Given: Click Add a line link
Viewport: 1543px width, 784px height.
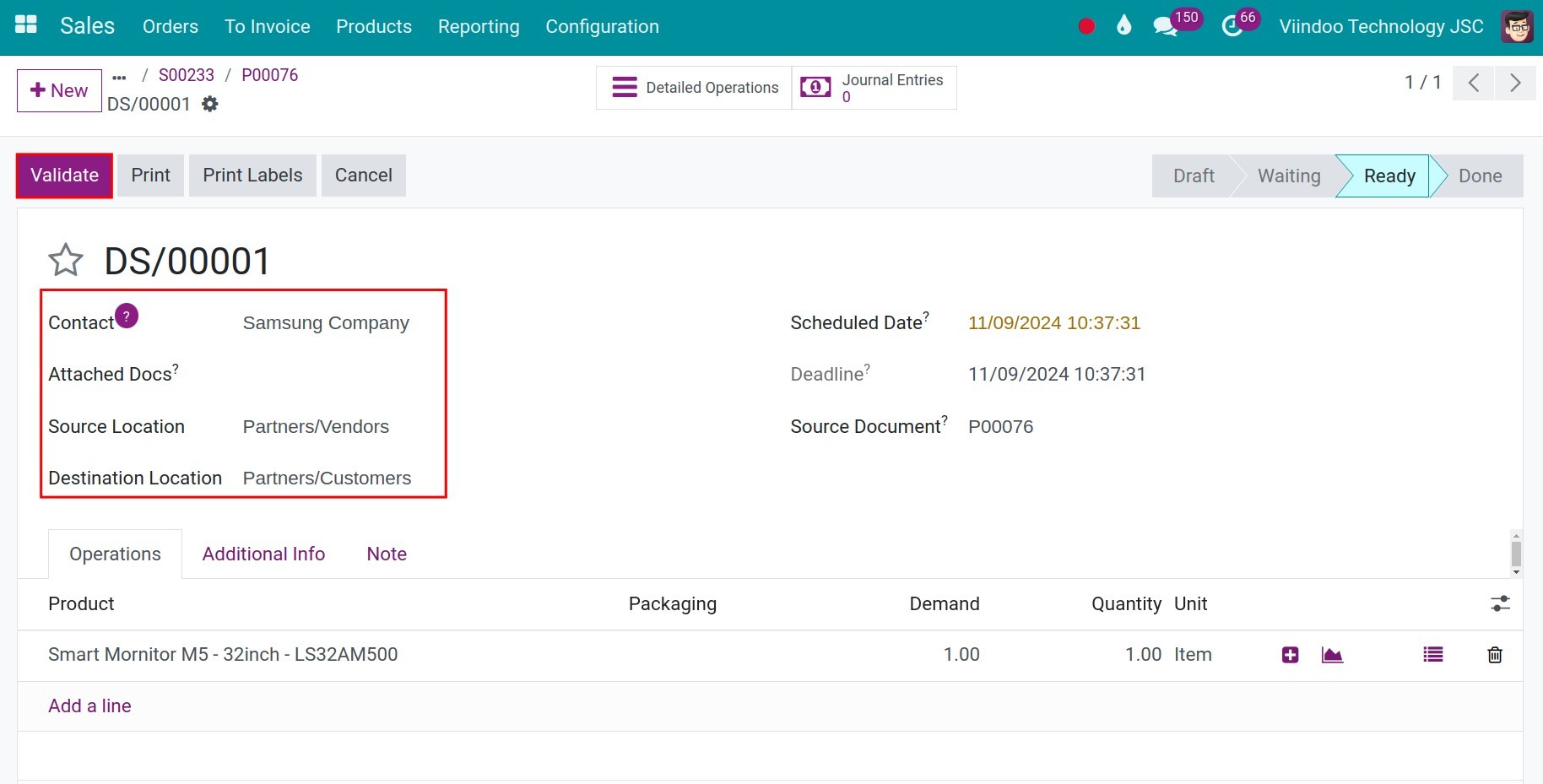Looking at the screenshot, I should (x=89, y=706).
